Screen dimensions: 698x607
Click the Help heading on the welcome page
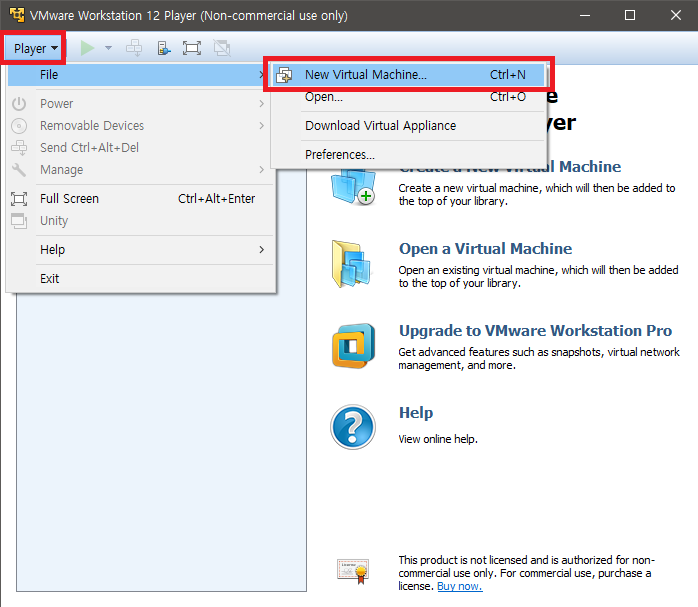click(x=416, y=413)
